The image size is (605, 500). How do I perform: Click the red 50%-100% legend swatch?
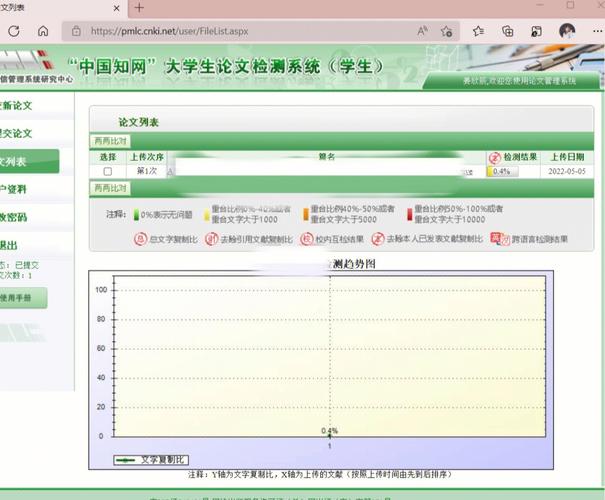coord(409,214)
